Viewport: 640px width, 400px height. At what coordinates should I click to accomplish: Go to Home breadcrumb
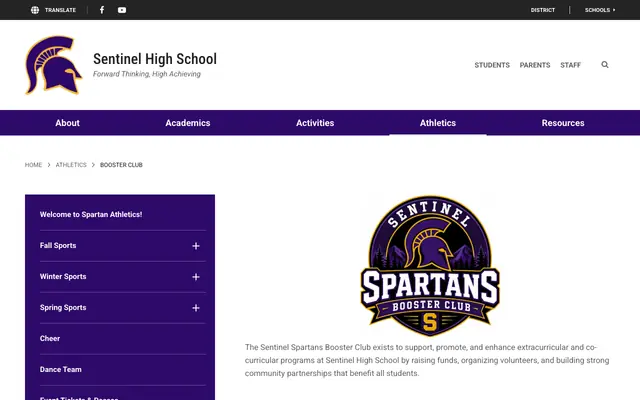click(33, 165)
